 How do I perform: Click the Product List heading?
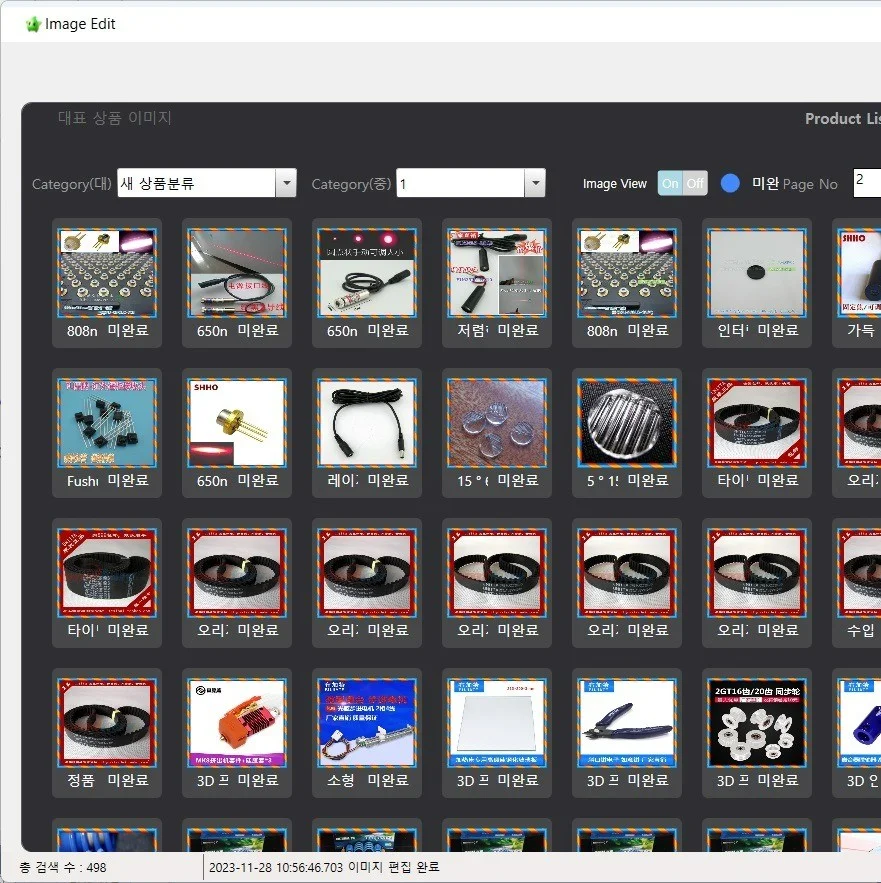click(x=843, y=119)
